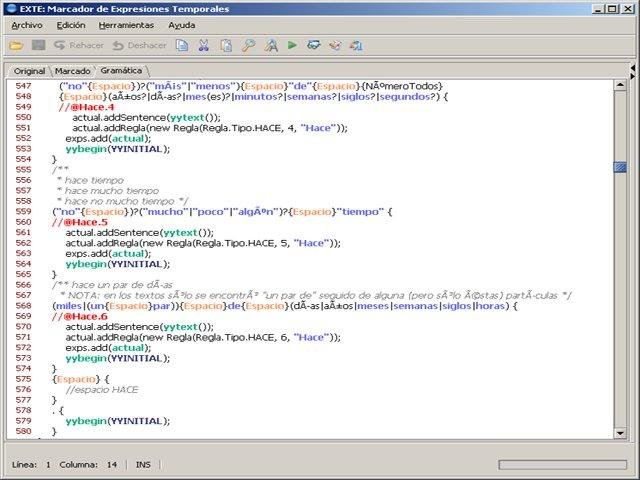Click the copy document icon
This screenshot has height=480, width=640.
[181, 45]
